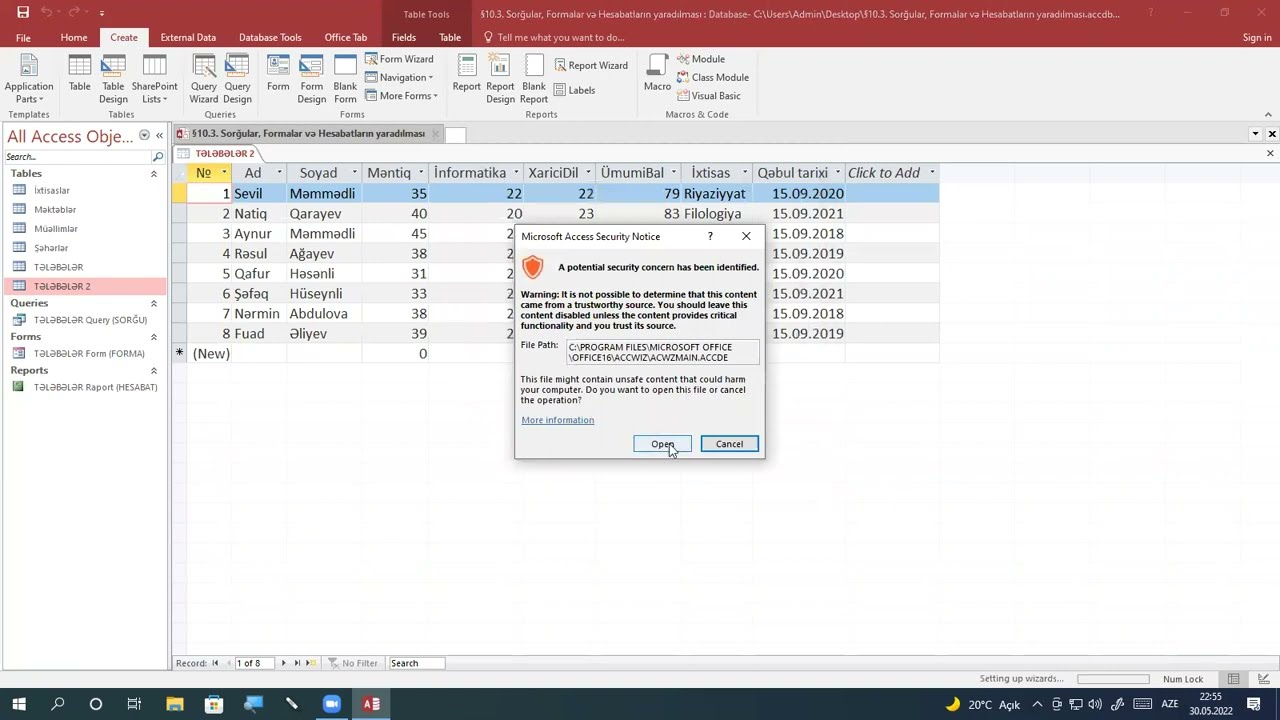Click record navigator Search field
This screenshot has height=720, width=1280.
(x=418, y=663)
